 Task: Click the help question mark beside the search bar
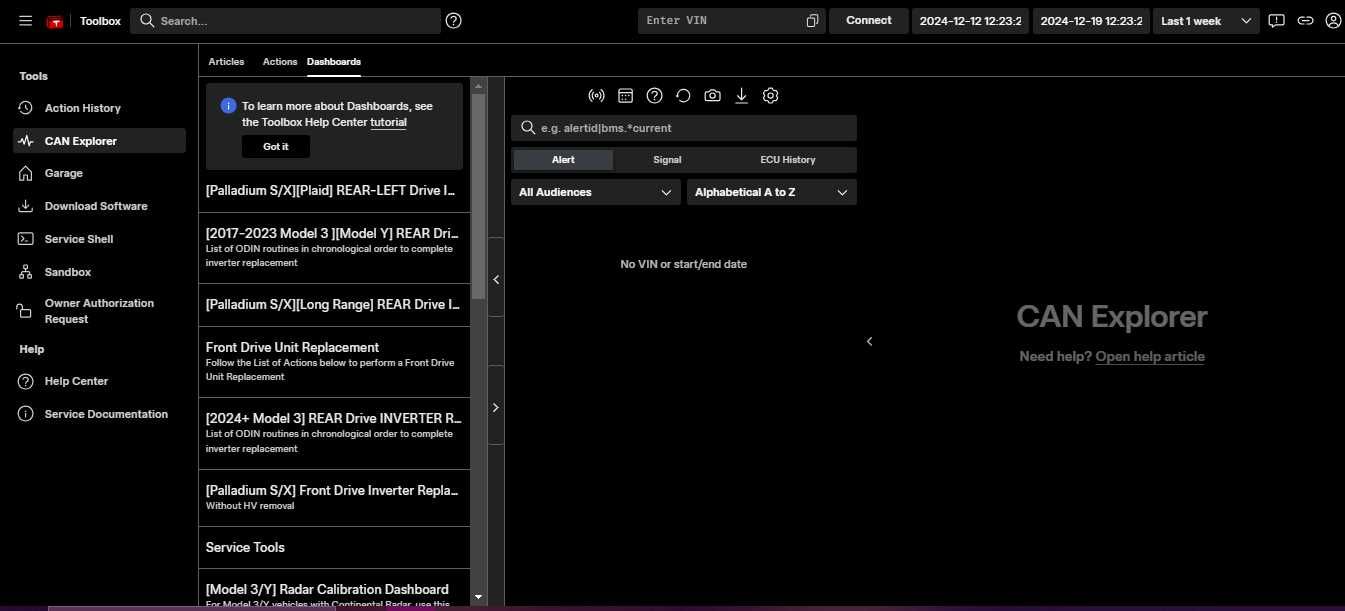click(453, 20)
